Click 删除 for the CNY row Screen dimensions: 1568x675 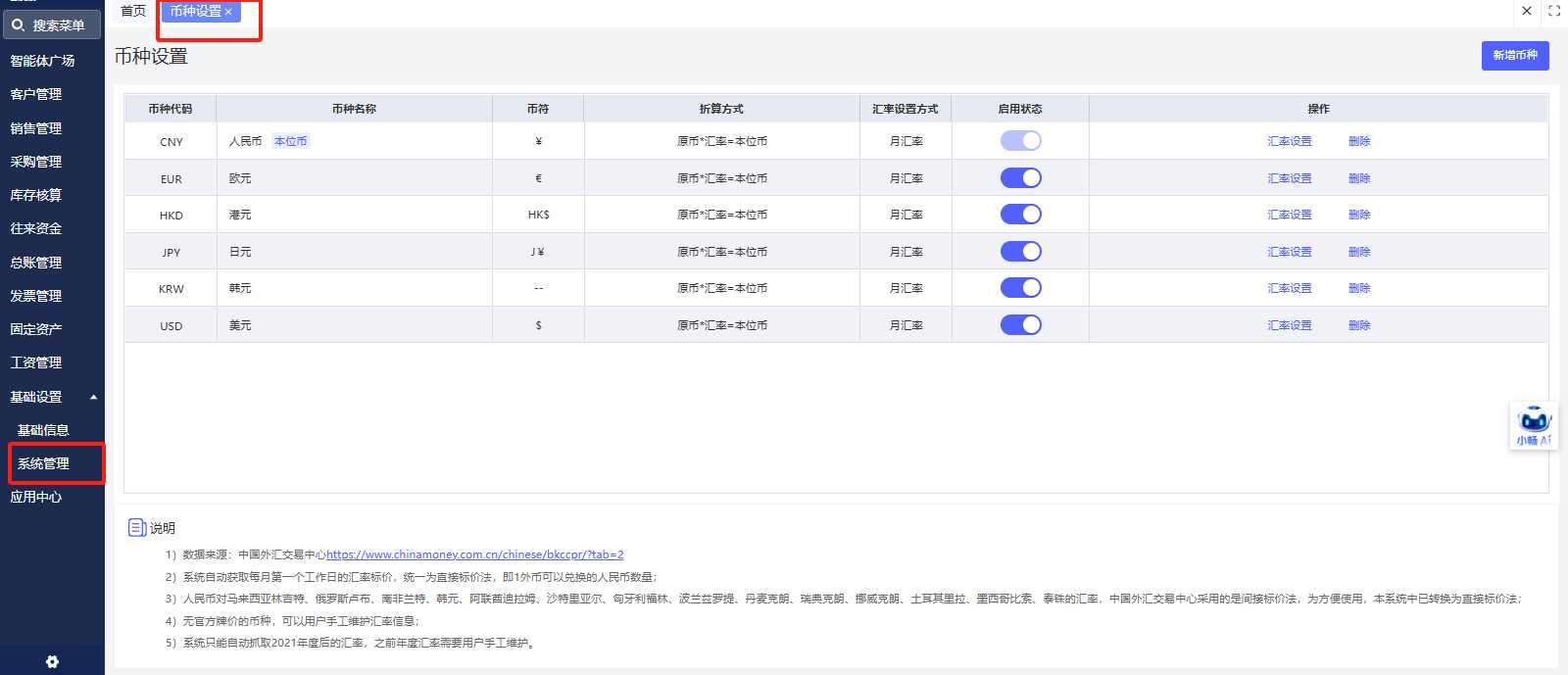click(1359, 141)
